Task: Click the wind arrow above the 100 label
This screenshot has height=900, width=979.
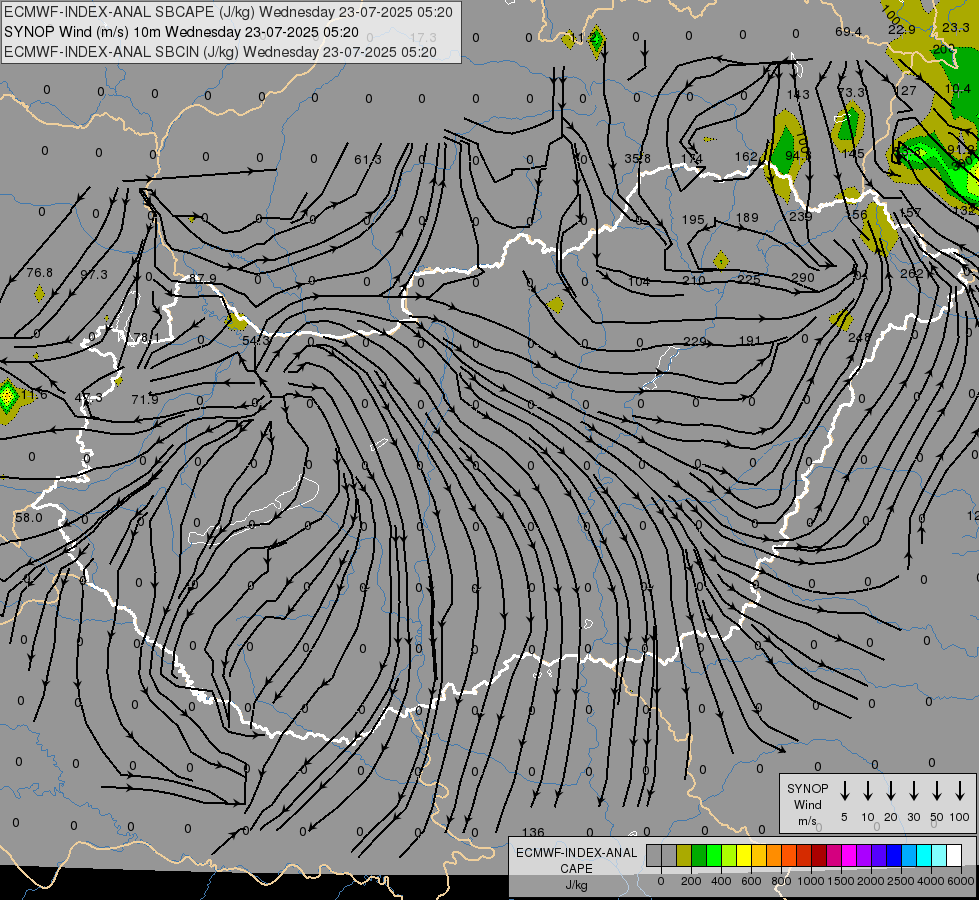Action: click(x=960, y=791)
